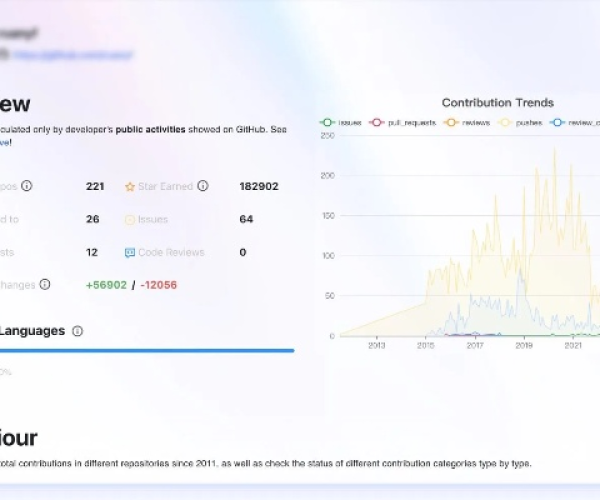Select the Star Earned label

(x=165, y=186)
